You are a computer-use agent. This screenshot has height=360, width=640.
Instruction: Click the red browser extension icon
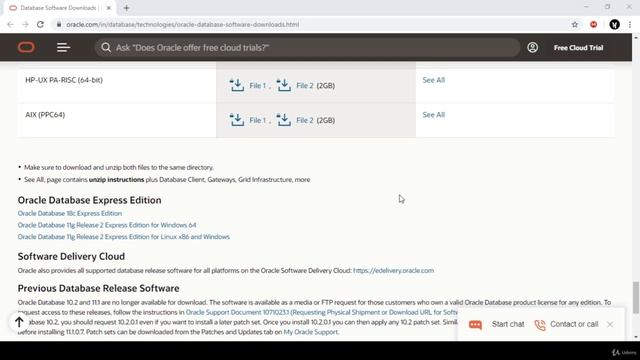pos(593,24)
